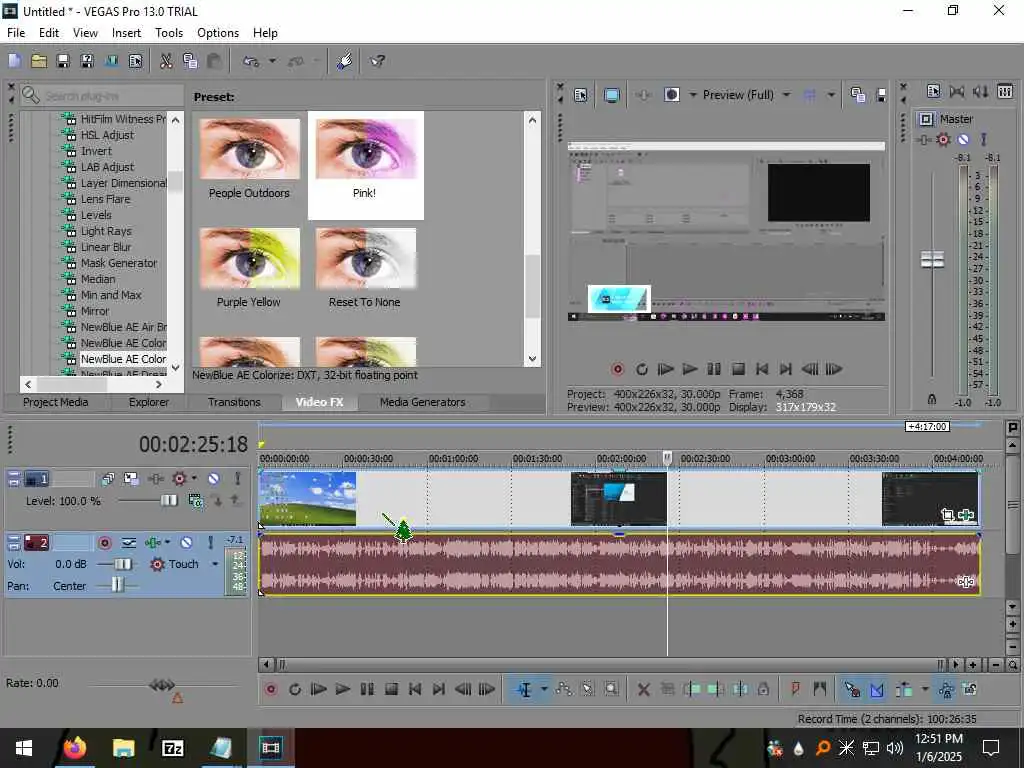This screenshot has width=1024, height=768.
Task: Open the preview Overlays grid dropdown arrow
Action: 831,95
